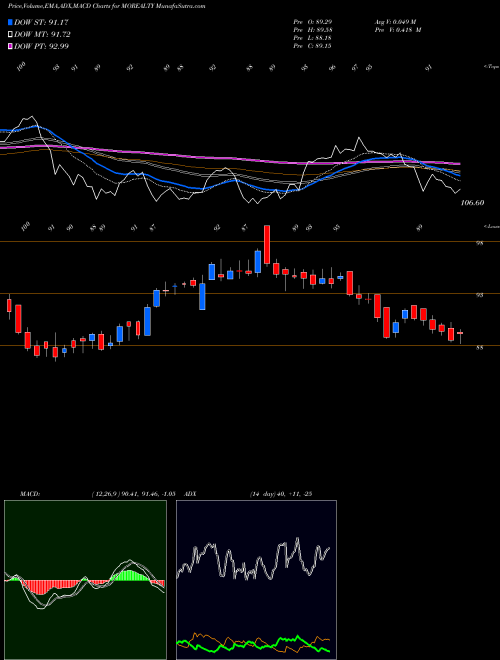Image resolution: width=500 pixels, height=660 pixels.
Task: Click the 88 price axis label
Action: [x=479, y=348]
